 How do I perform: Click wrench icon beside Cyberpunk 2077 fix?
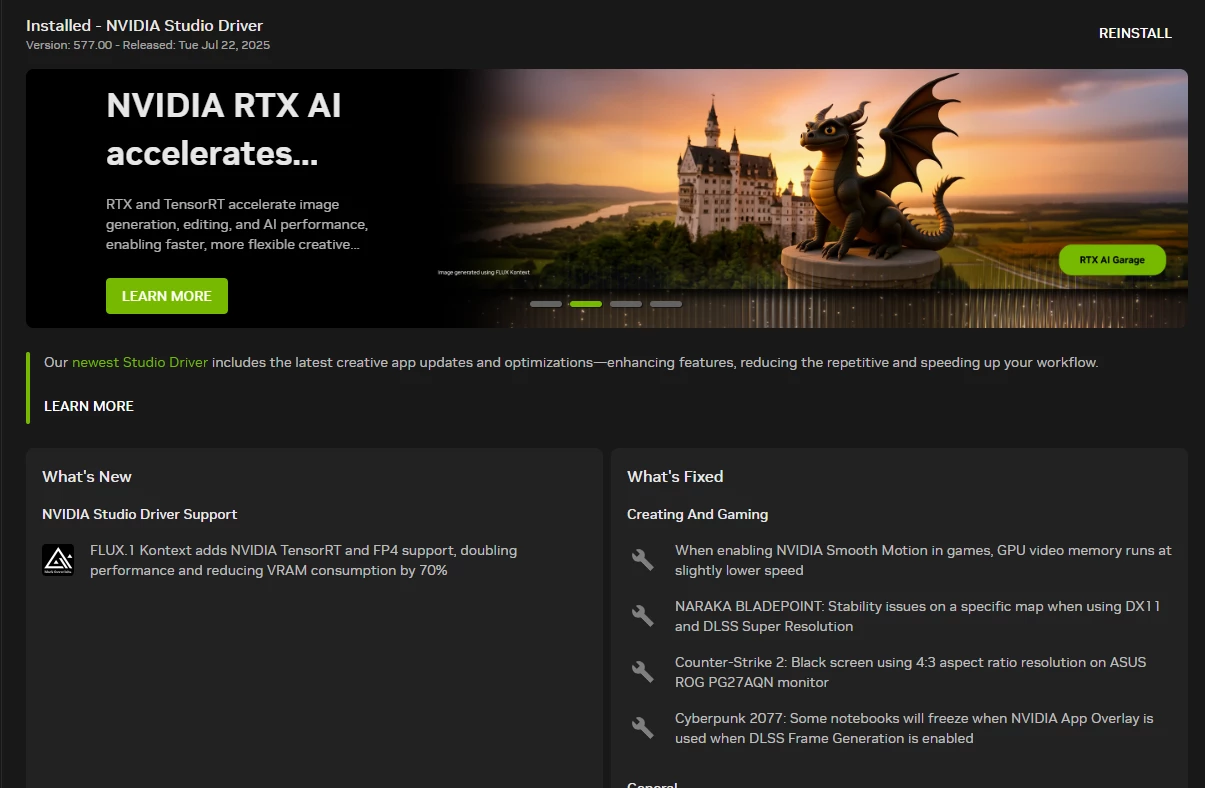pos(643,728)
